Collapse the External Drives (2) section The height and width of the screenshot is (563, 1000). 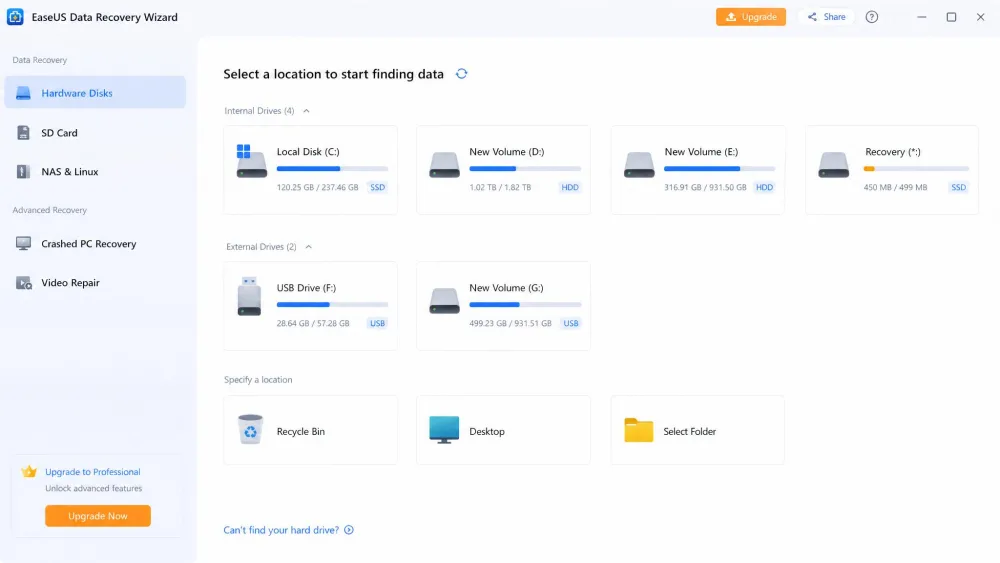(x=309, y=247)
